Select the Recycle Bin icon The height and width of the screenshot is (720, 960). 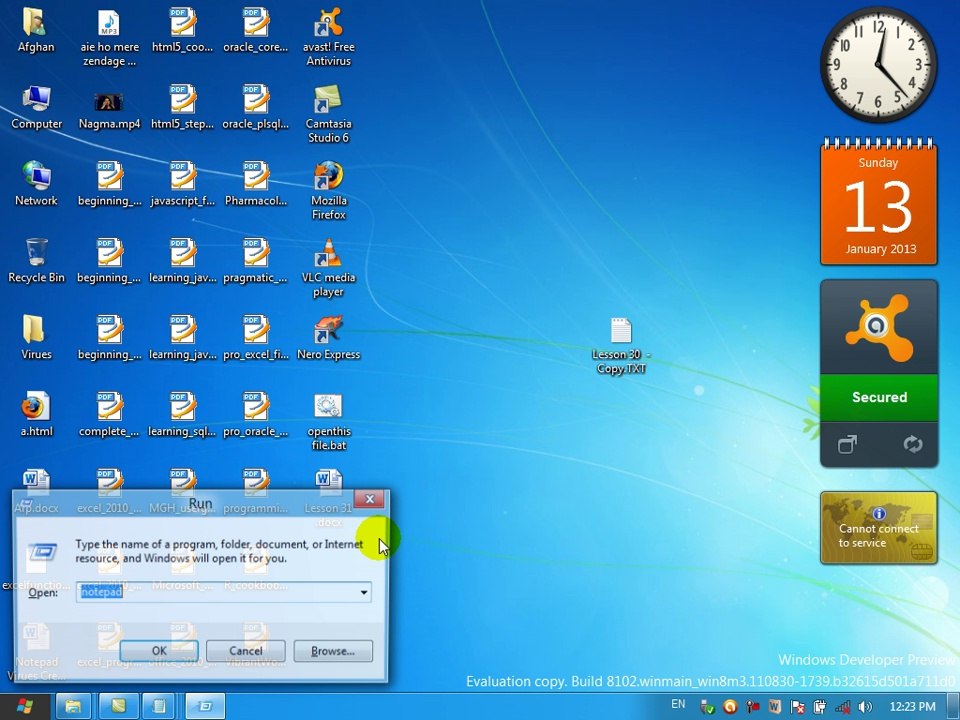point(36,261)
